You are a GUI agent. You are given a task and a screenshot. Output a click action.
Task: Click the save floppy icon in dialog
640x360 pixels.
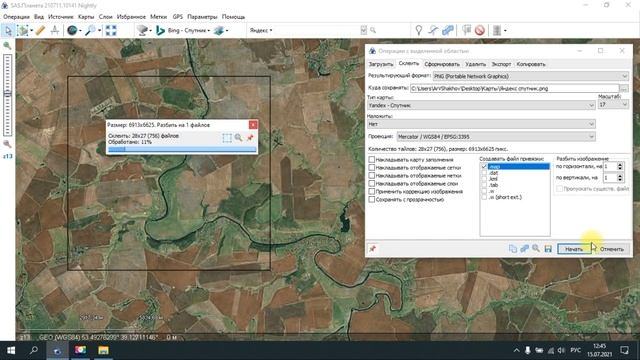coord(548,249)
